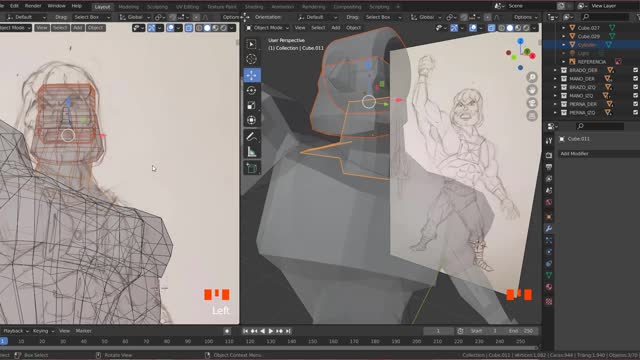This screenshot has width=640, height=360.
Task: Expand the Cube.029 outliner item
Action: 564,36
